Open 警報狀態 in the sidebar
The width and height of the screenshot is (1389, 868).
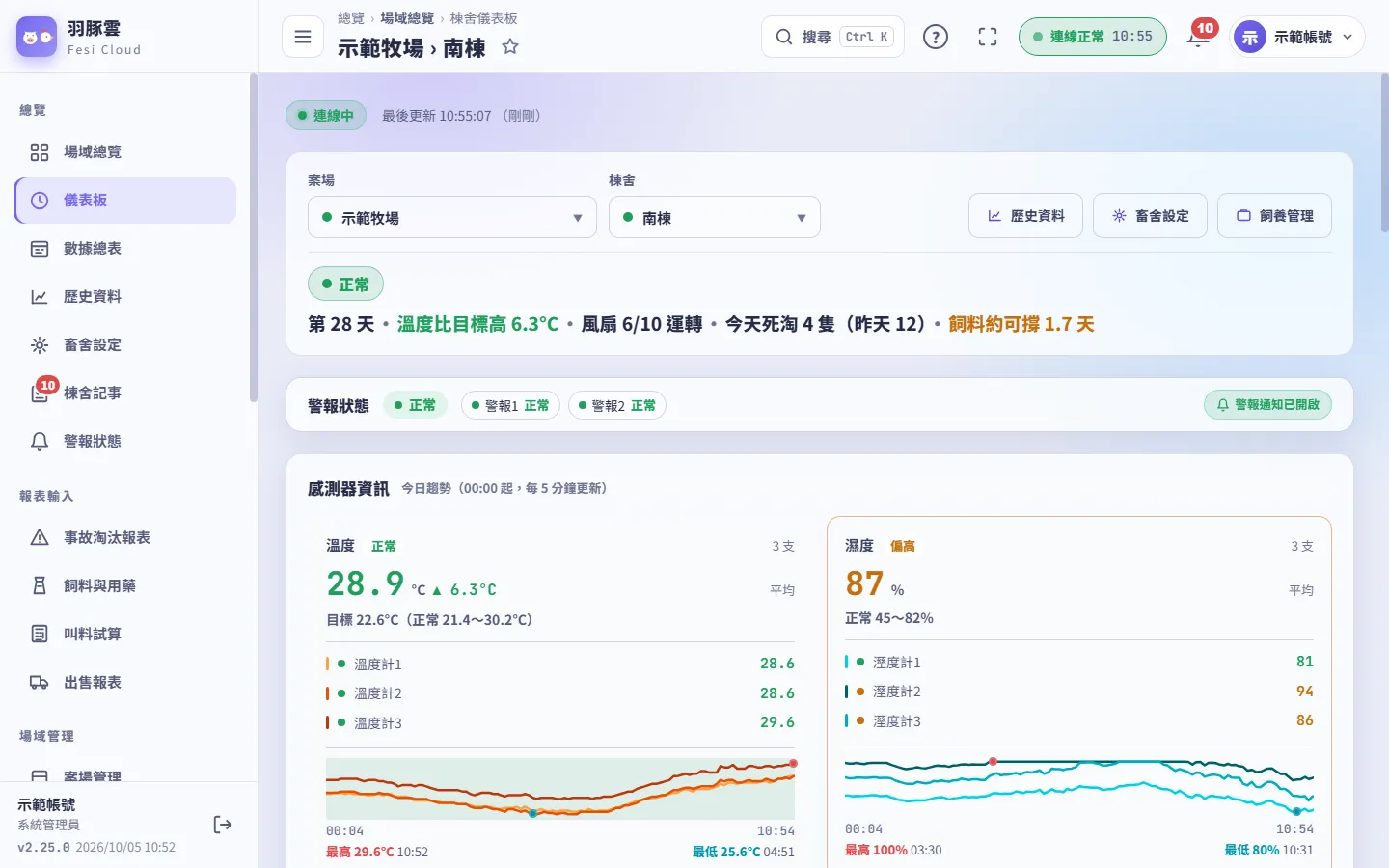pos(125,441)
